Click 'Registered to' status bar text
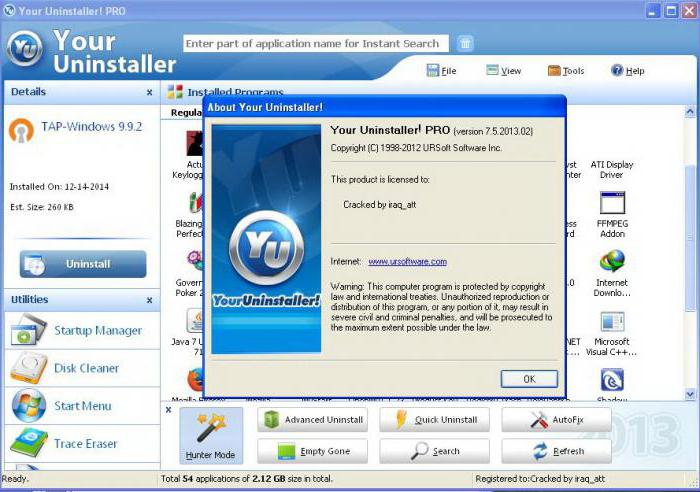This screenshot has width=700, height=492. tap(540, 479)
